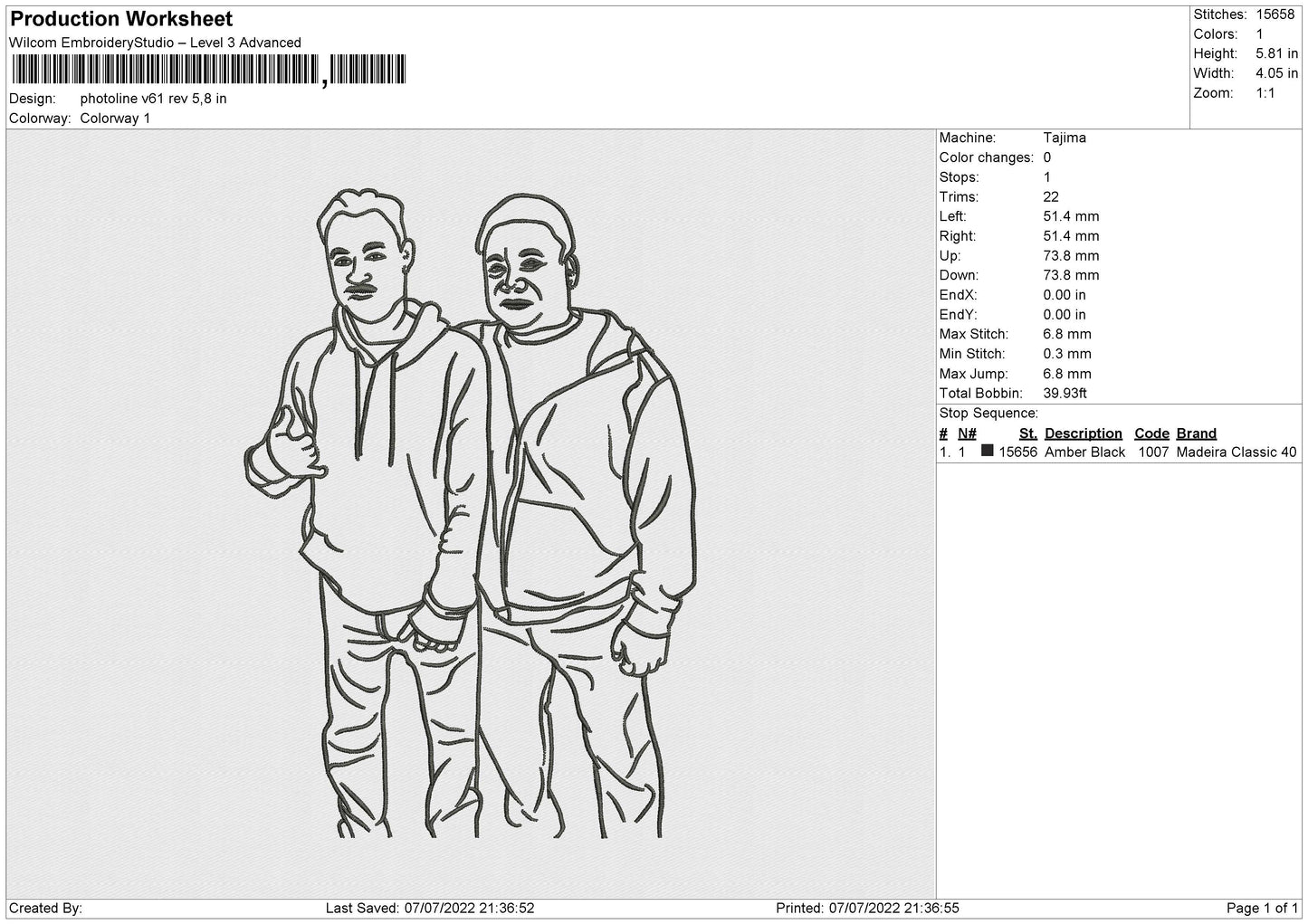
Task: Click the barcode under the header
Action: point(208,71)
